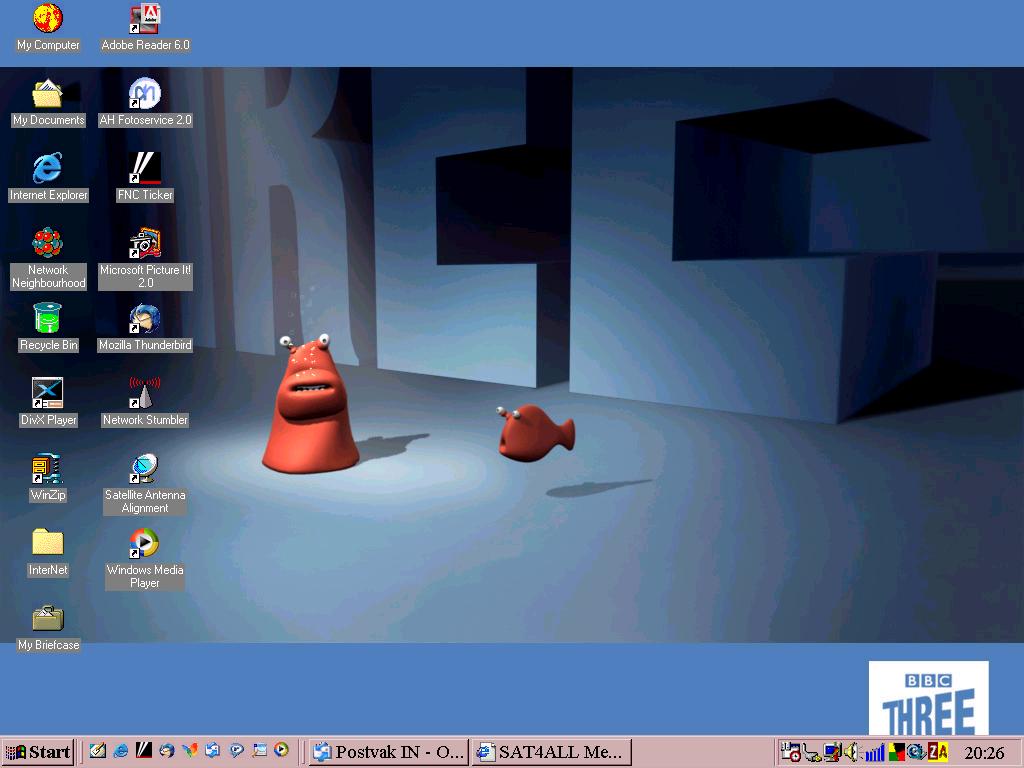
Task: Launch Thunderbird from Quick Launch bar
Action: [167, 751]
